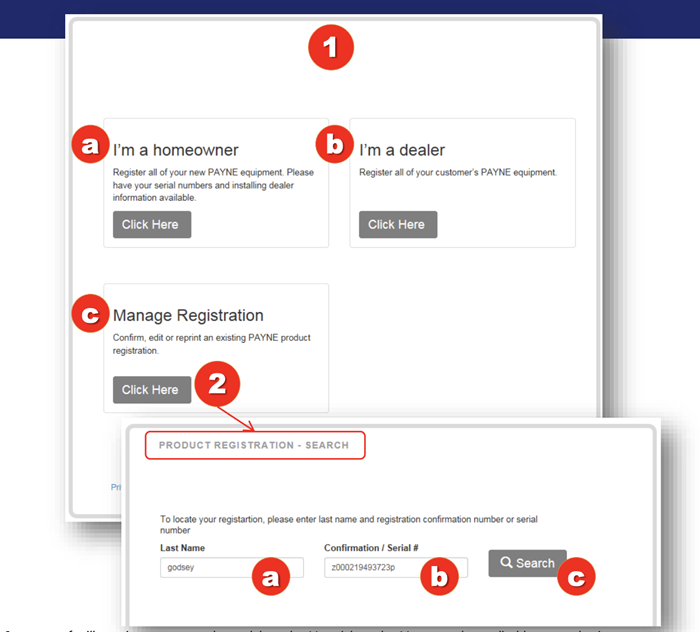
Task: Select the I'm a homeowner heading
Action: (176, 150)
